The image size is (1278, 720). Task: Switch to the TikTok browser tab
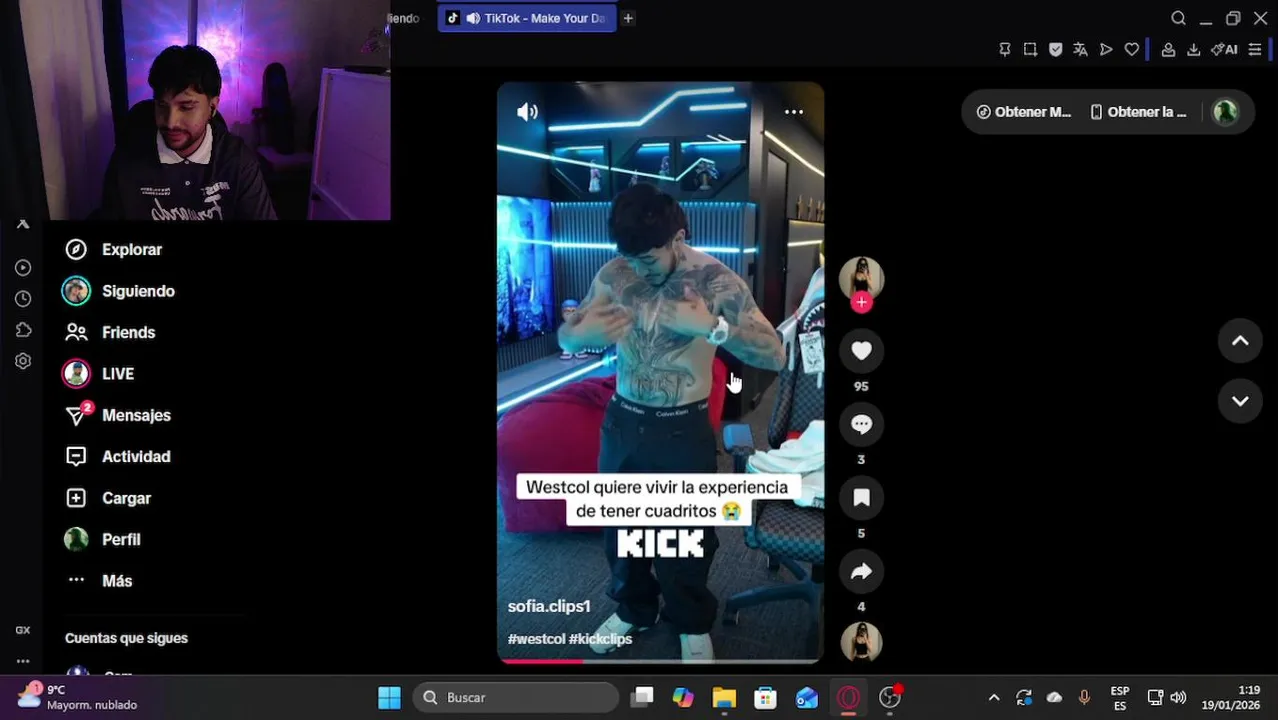526,18
